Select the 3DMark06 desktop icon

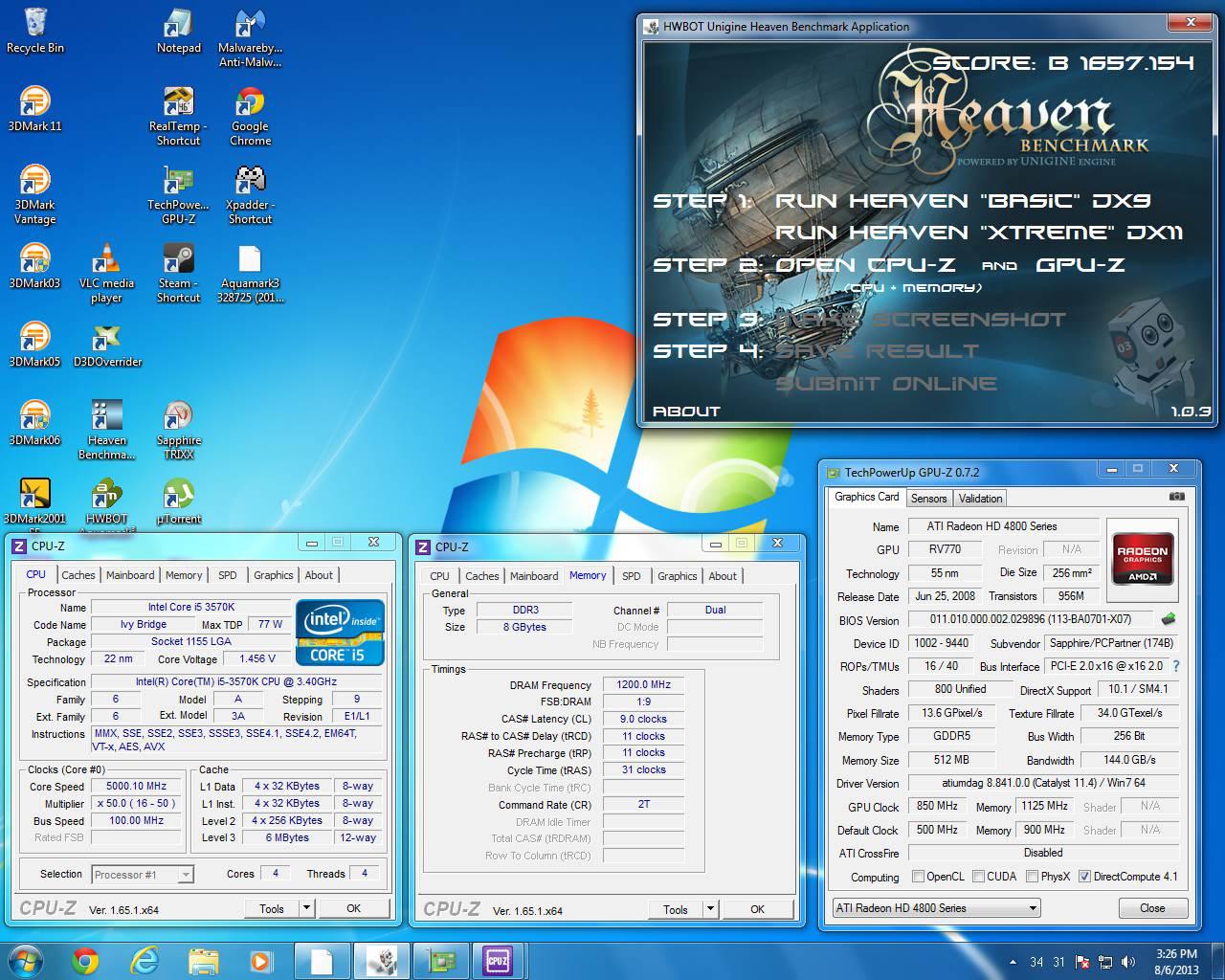coord(35,423)
